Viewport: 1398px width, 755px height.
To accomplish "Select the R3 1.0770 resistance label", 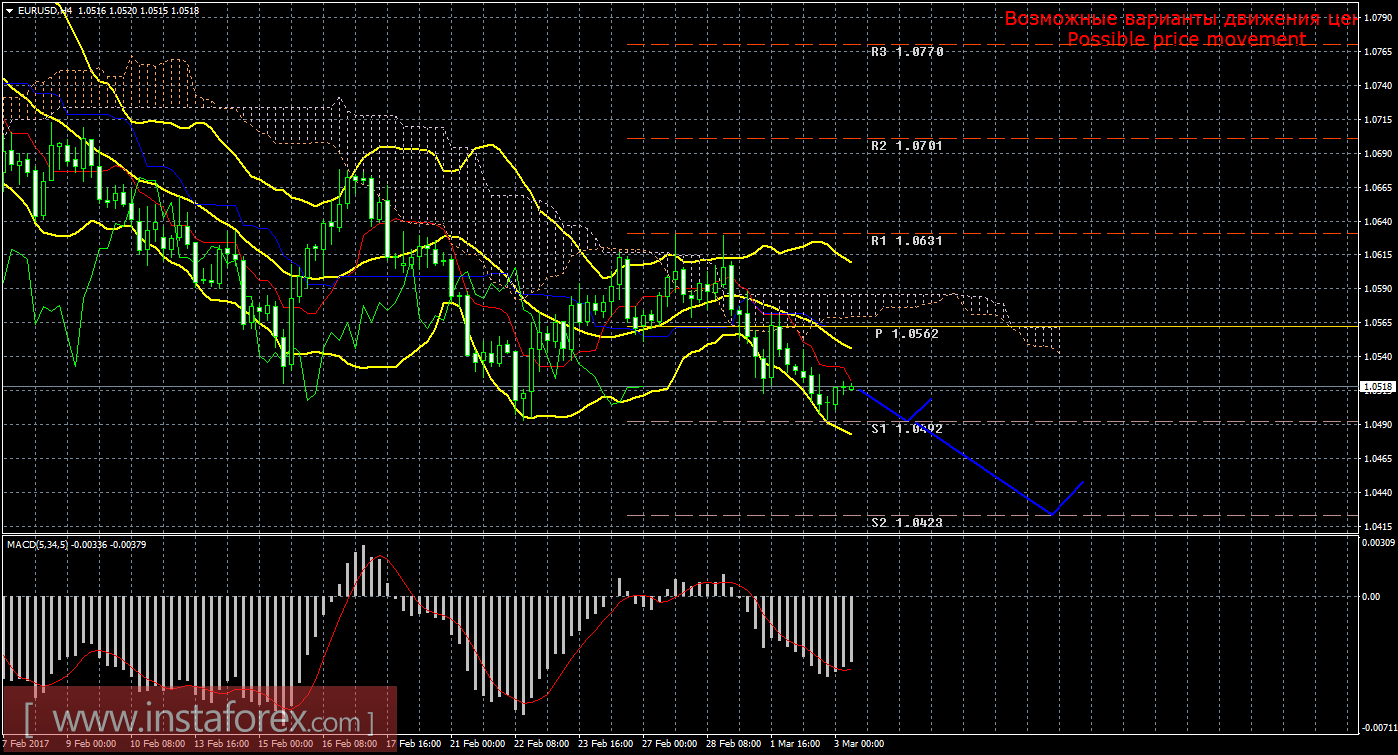I will [x=906, y=51].
